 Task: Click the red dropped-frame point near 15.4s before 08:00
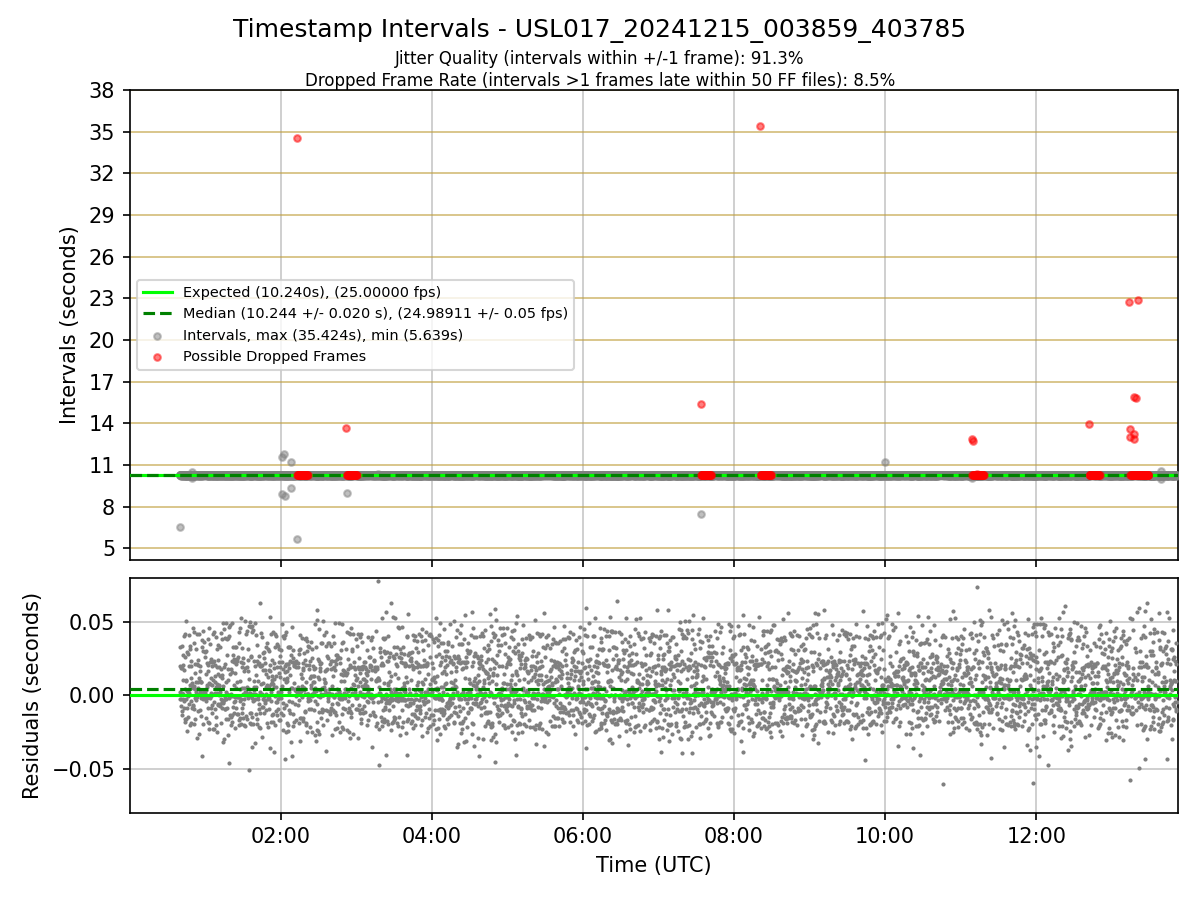tap(701, 404)
